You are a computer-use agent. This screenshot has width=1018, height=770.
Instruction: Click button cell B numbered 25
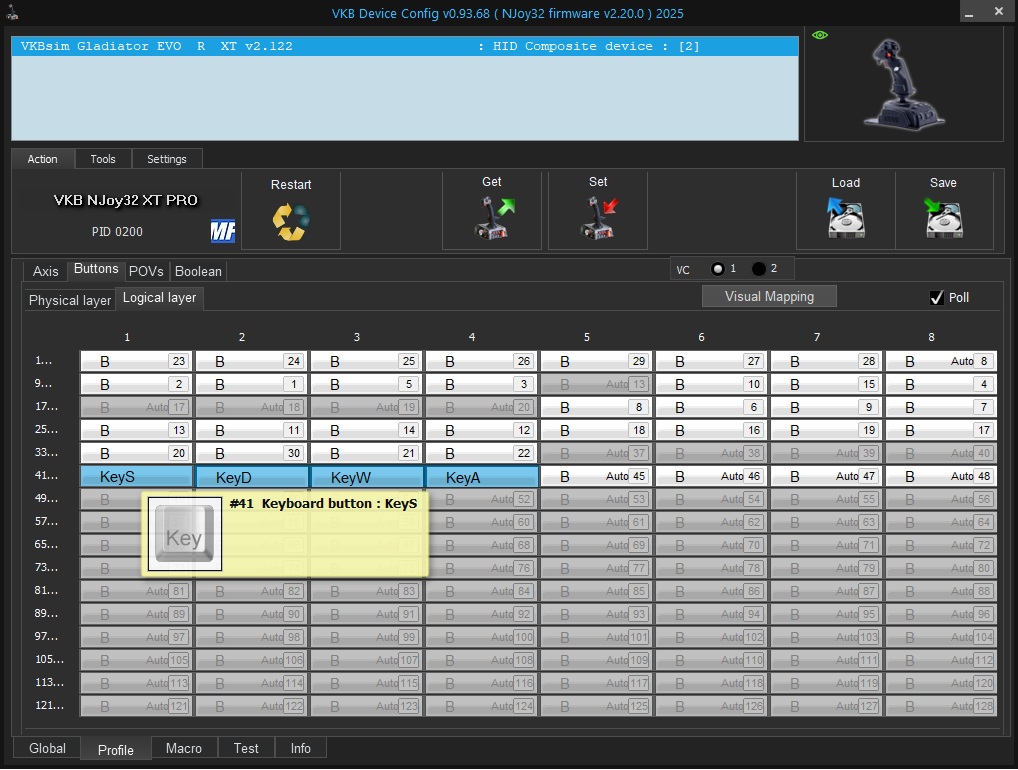367,361
